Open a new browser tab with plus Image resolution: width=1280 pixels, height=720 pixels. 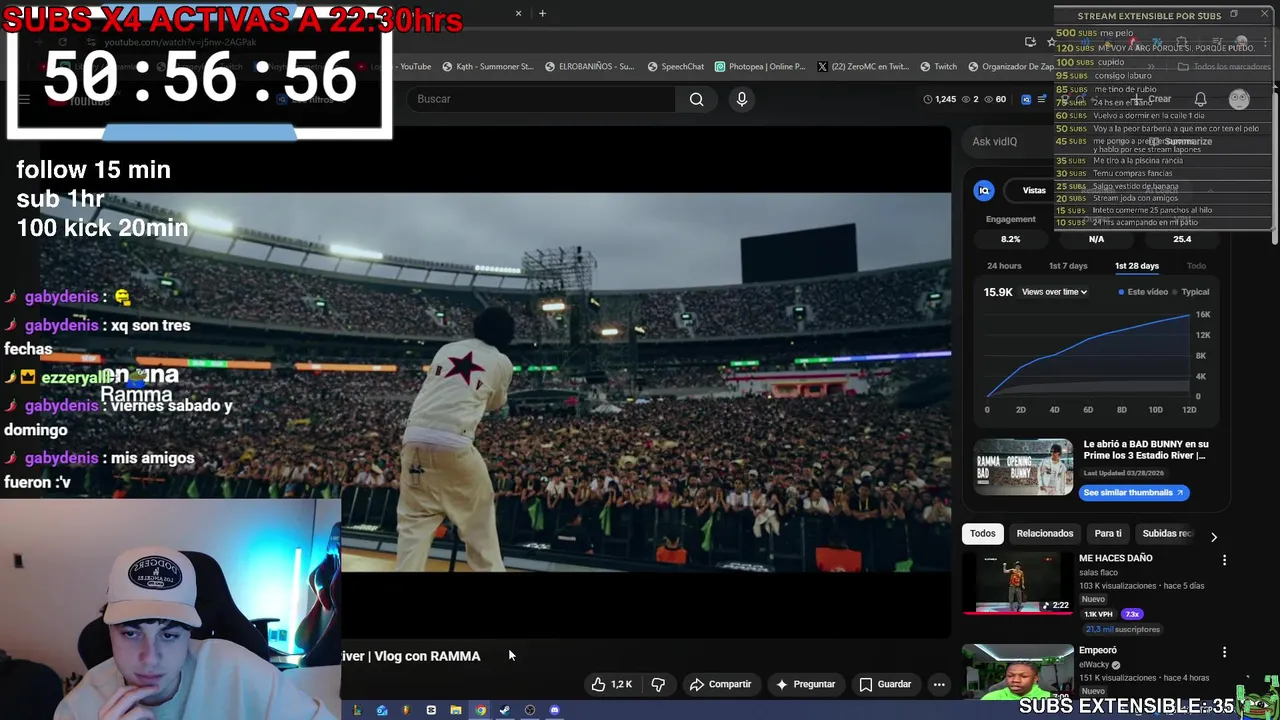542,14
